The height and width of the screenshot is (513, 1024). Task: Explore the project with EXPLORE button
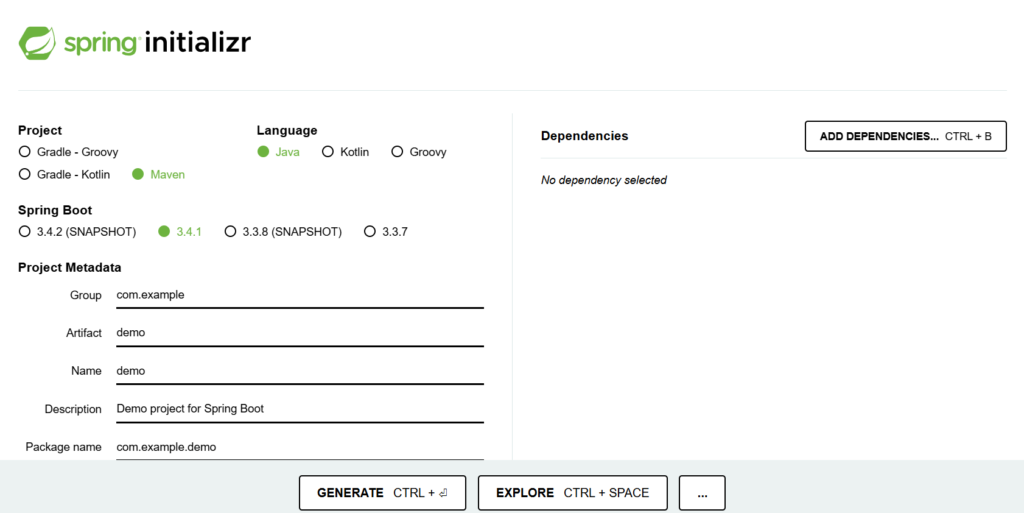573,493
